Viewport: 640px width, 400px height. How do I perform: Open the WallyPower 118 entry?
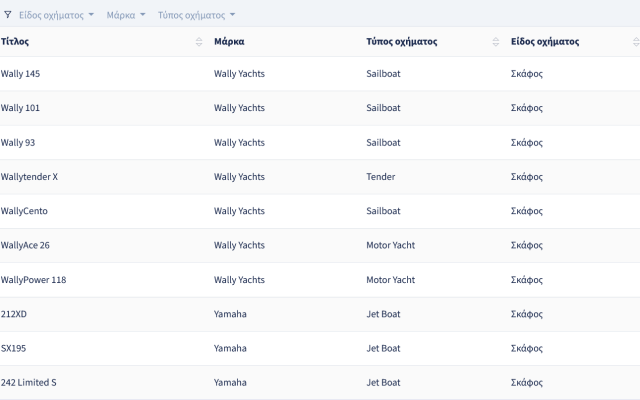click(x=34, y=280)
